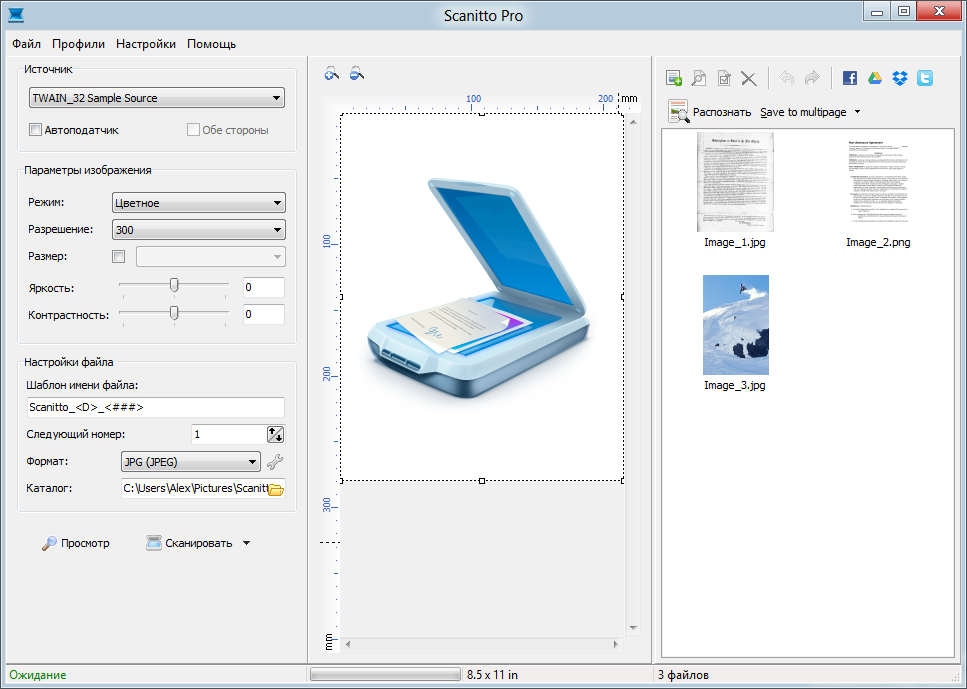
Task: Add an image with the green-plus icon
Action: point(673,78)
